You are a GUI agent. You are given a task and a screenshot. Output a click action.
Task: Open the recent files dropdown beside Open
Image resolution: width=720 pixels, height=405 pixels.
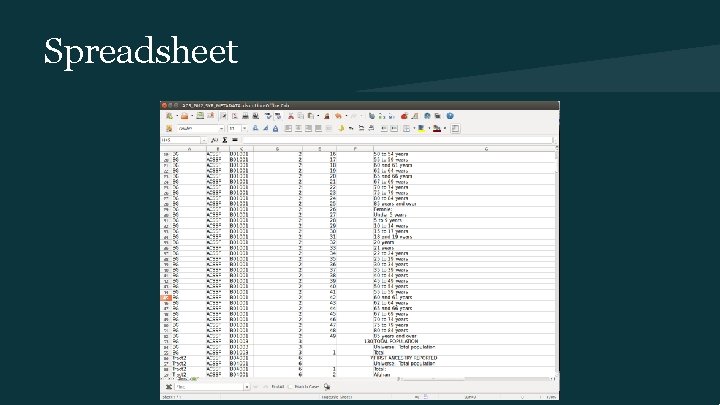192,116
